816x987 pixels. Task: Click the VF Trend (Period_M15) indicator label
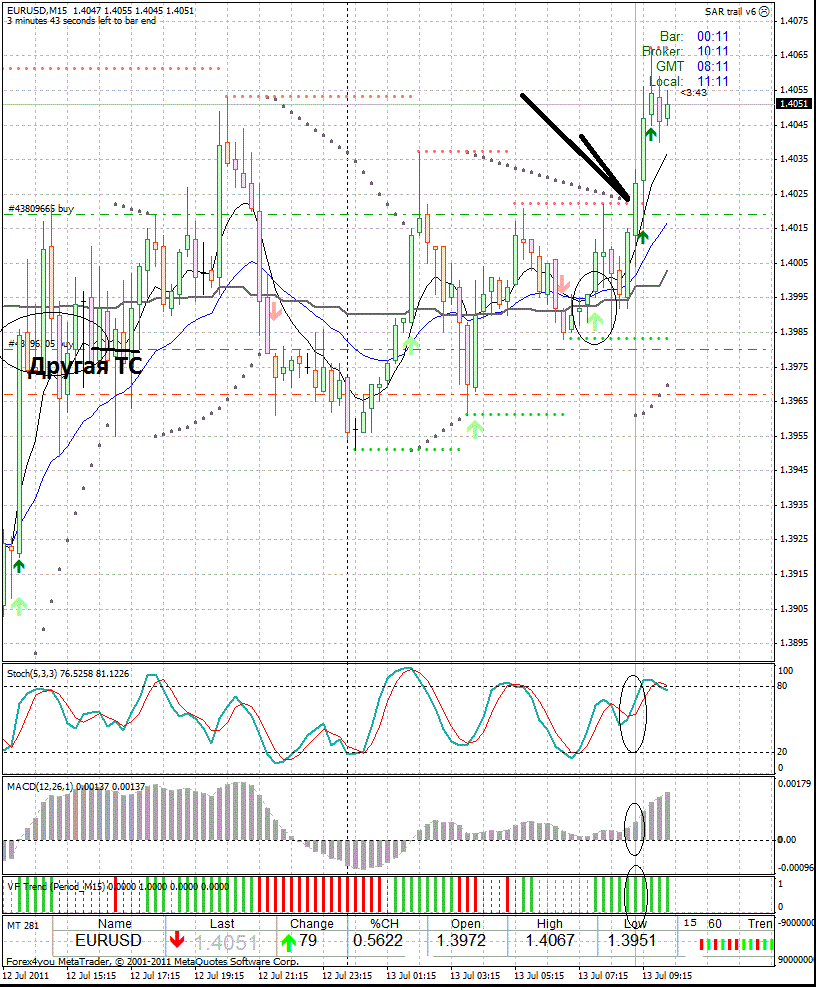pos(118,886)
